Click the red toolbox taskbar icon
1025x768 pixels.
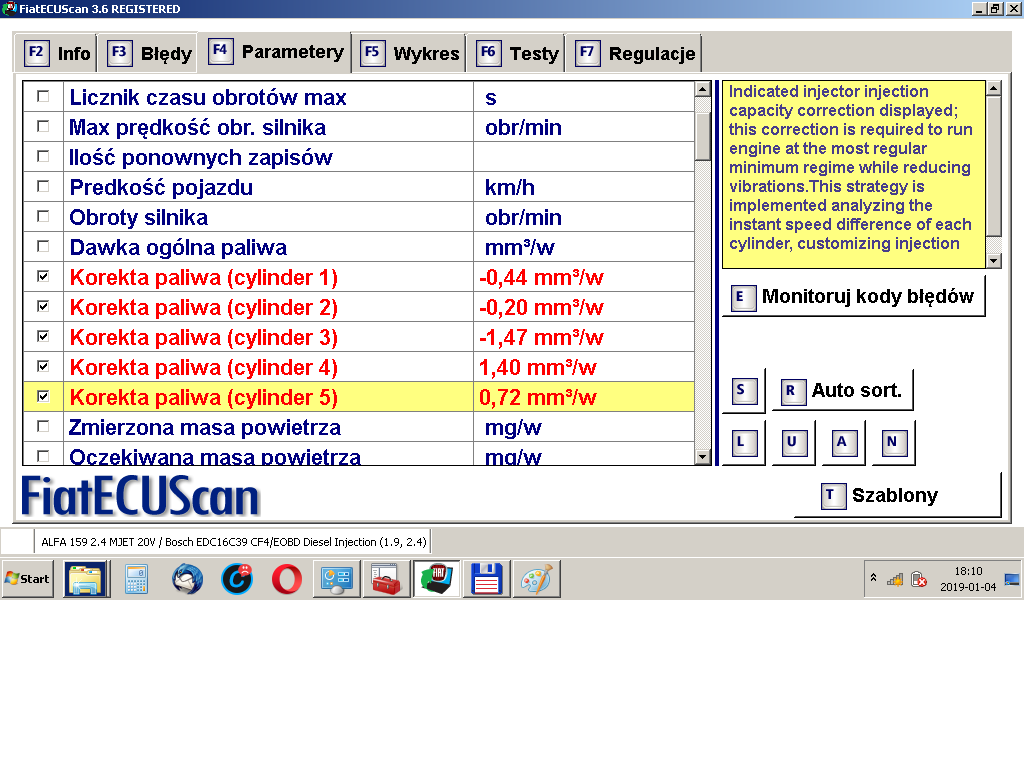click(x=386, y=579)
